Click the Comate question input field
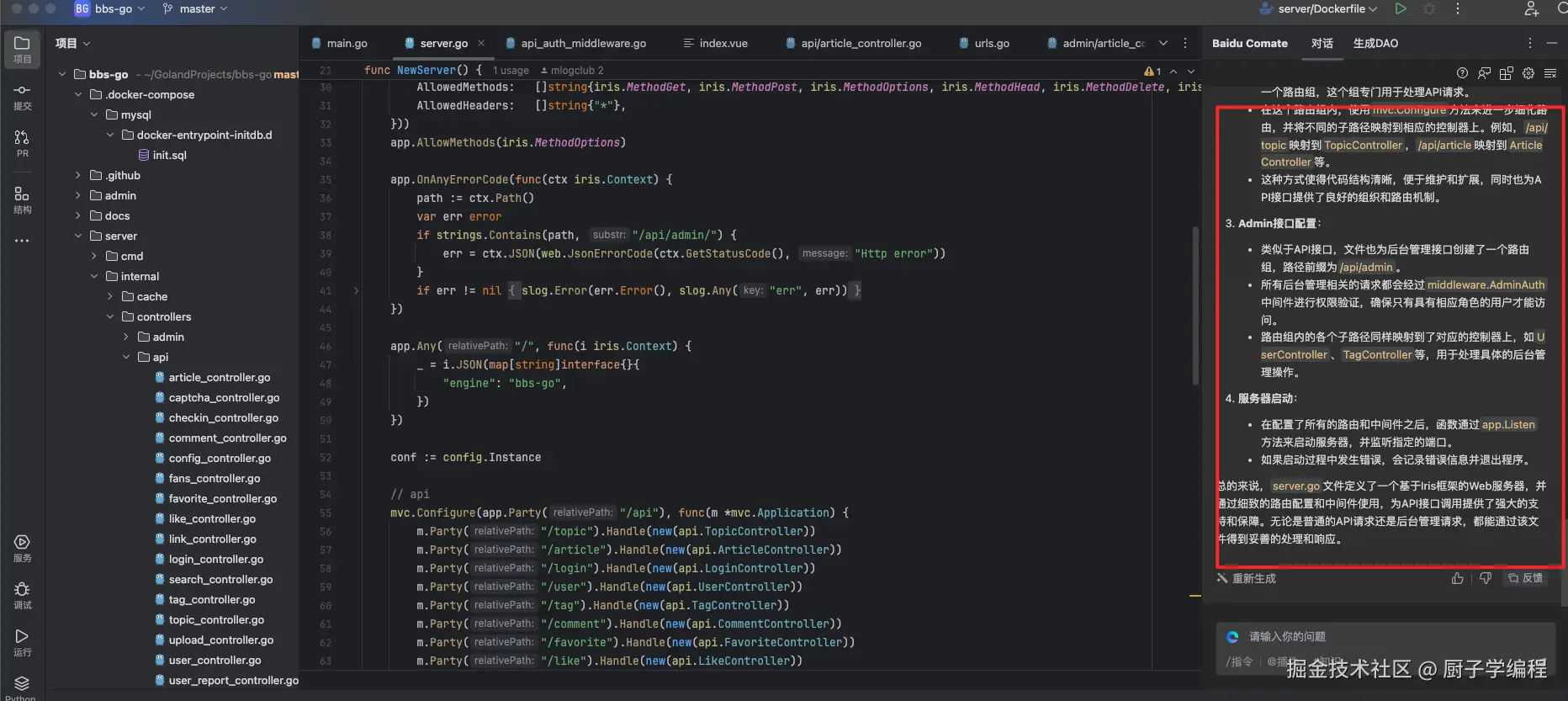 pyautogui.click(x=1385, y=636)
